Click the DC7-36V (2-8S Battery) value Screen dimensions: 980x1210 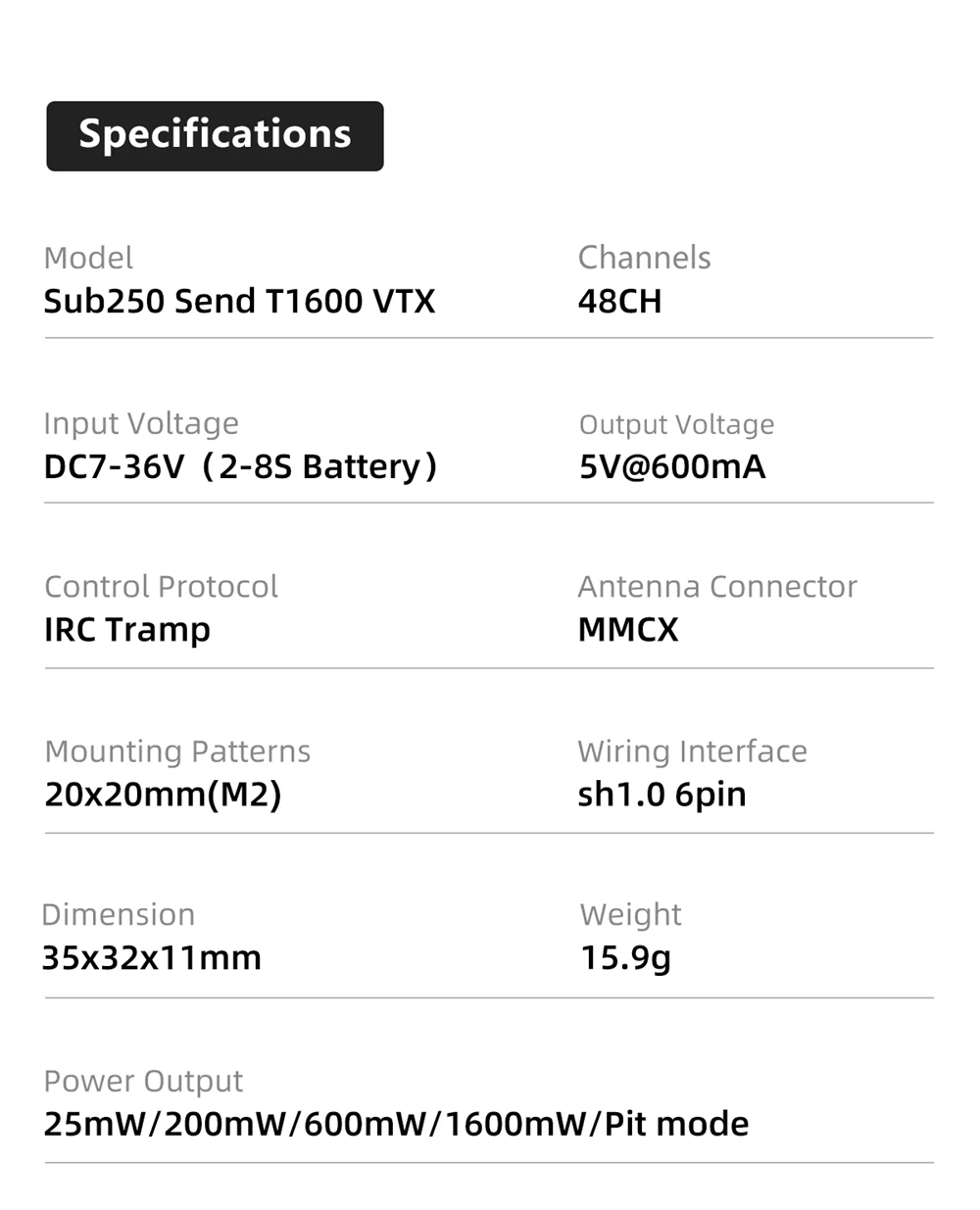click(x=240, y=466)
